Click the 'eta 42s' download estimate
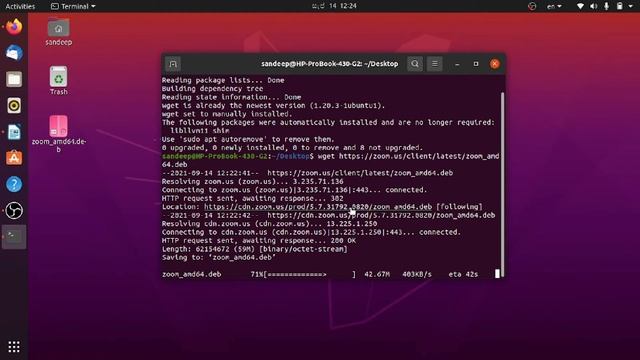 tap(463, 274)
